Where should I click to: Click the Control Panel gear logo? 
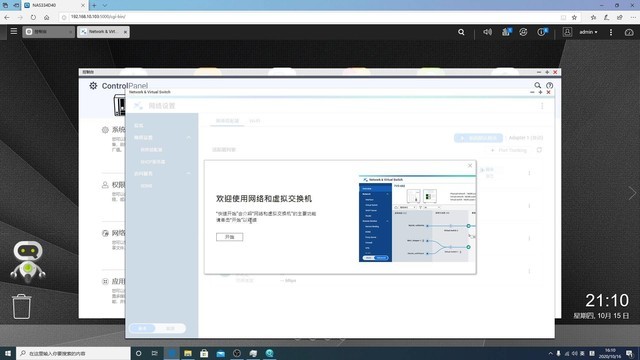pos(93,86)
